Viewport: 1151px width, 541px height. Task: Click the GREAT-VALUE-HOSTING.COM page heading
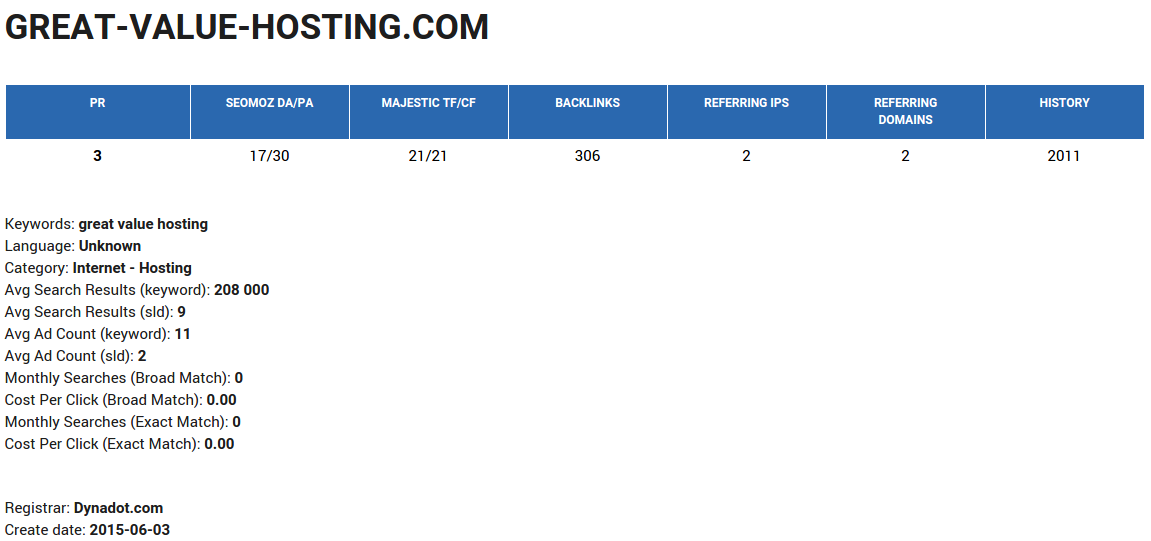(x=247, y=28)
